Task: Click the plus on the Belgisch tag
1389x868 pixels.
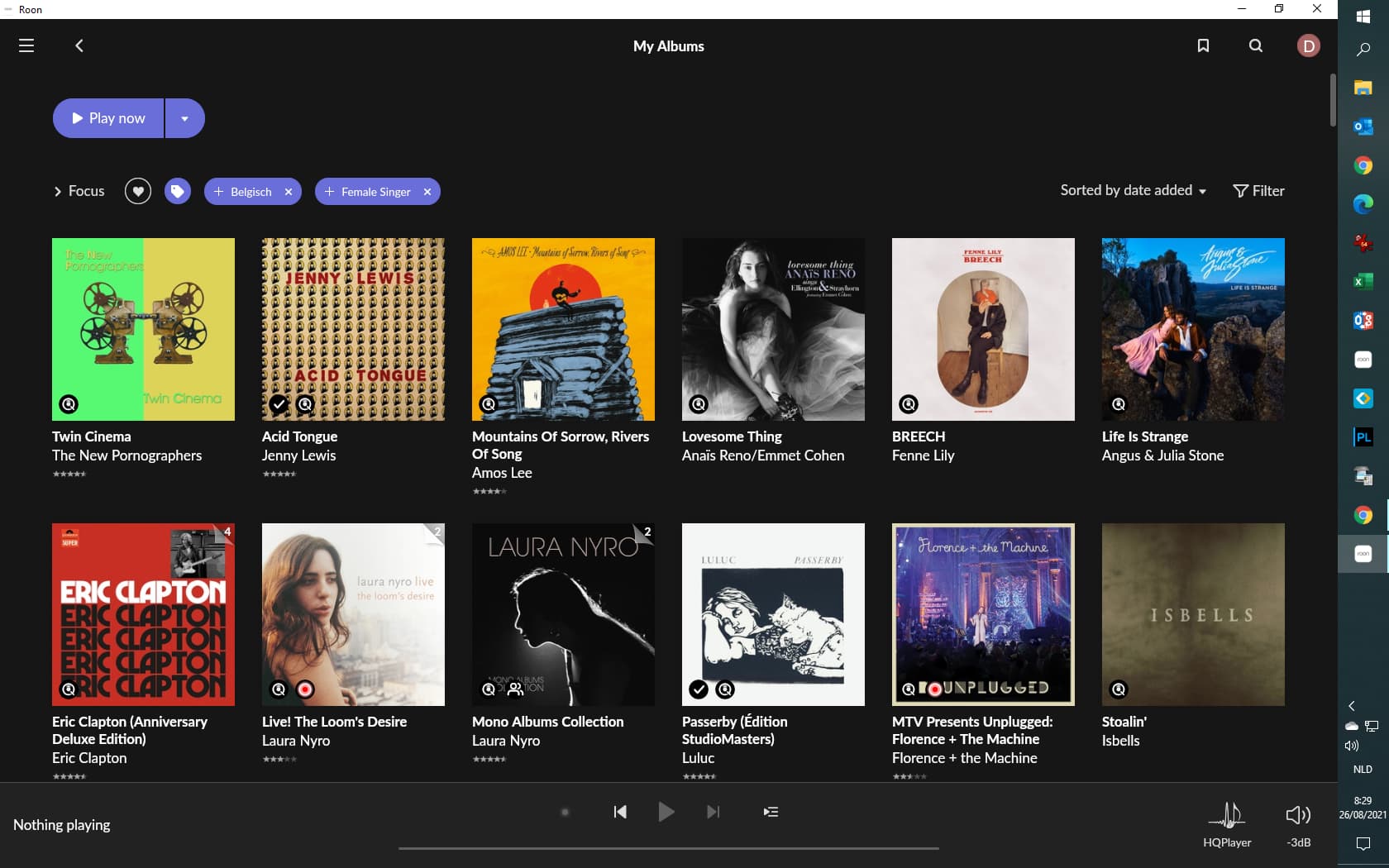Action: tap(218, 192)
